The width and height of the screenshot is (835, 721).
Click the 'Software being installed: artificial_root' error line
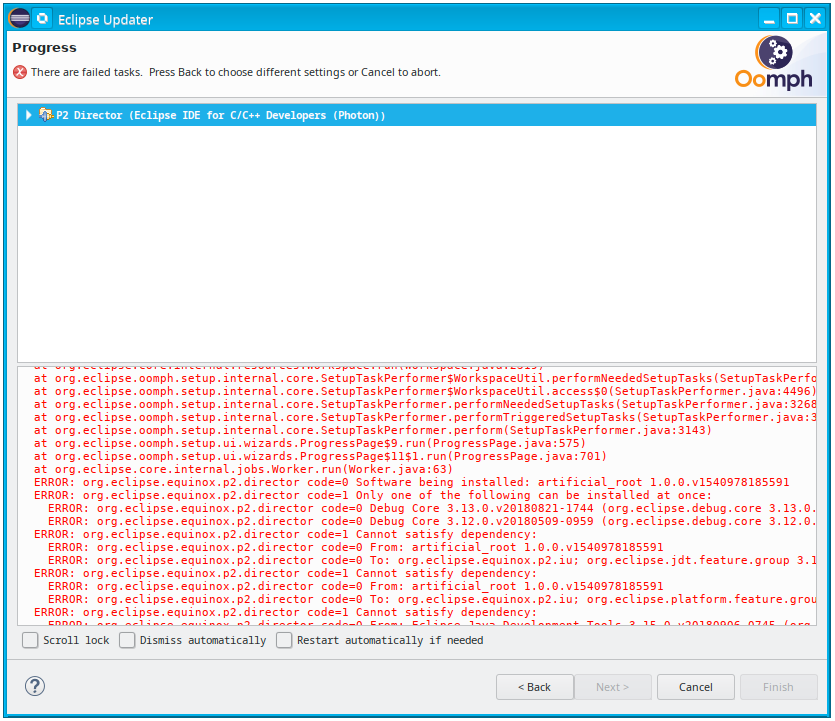coord(412,482)
